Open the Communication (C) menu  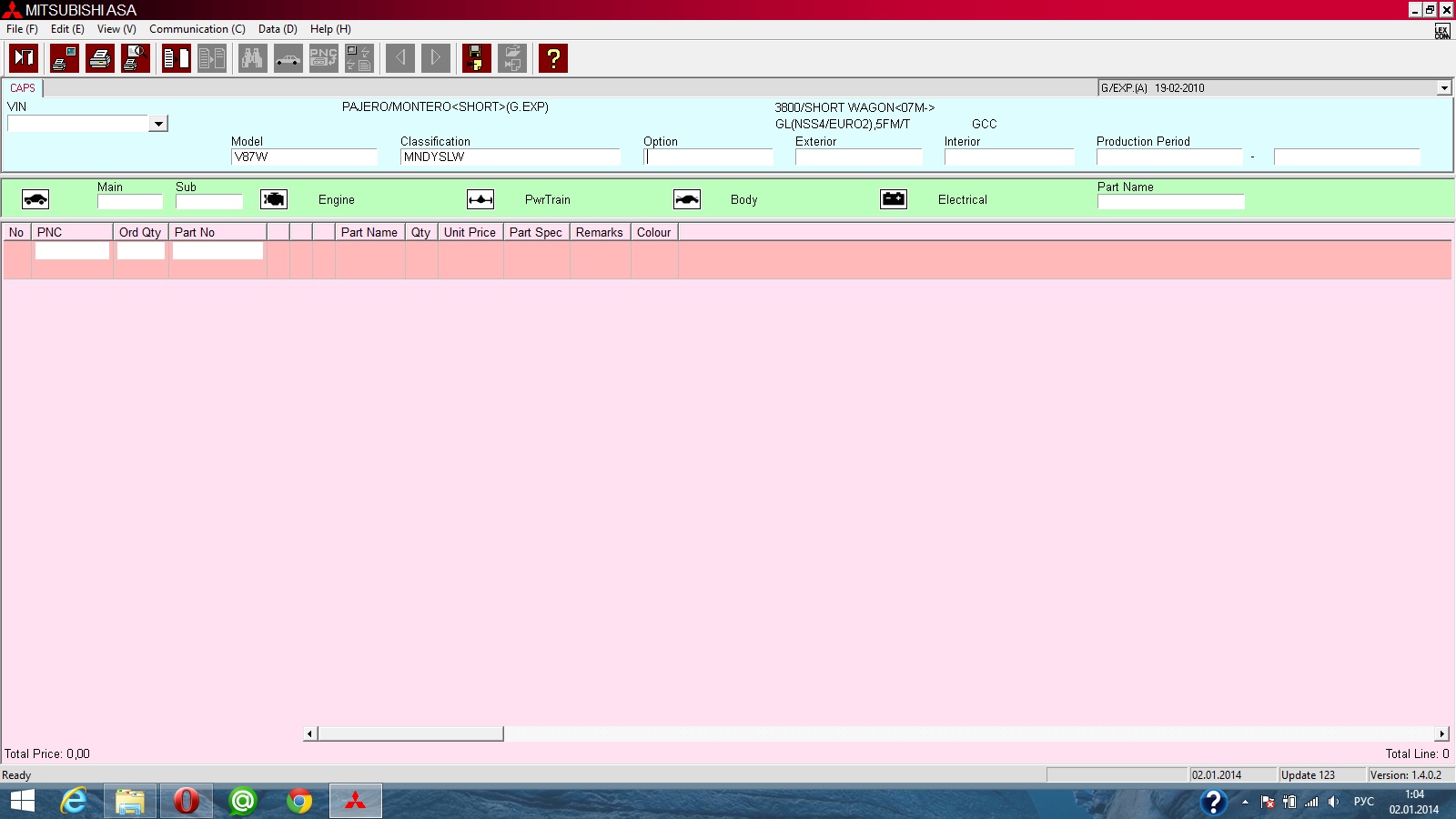tap(197, 29)
